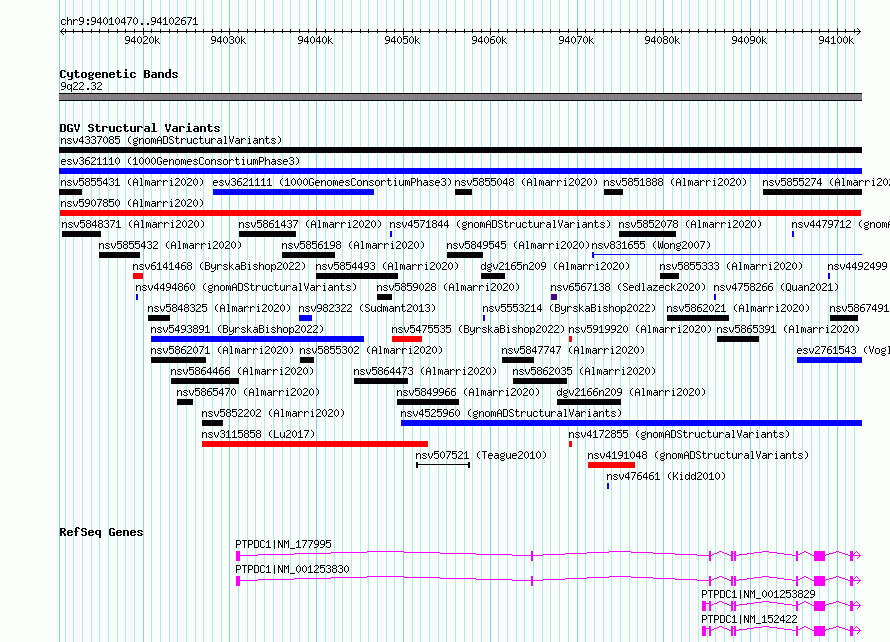Select the nsv5848371 (Almarri2020) label
This screenshot has width=890, height=642.
pos(133,224)
